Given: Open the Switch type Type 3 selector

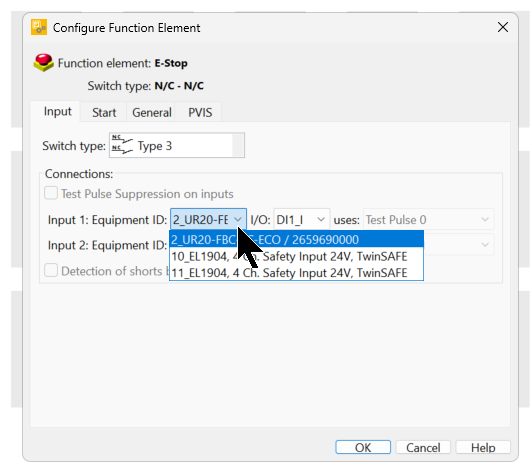Looking at the screenshot, I should [x=177, y=145].
